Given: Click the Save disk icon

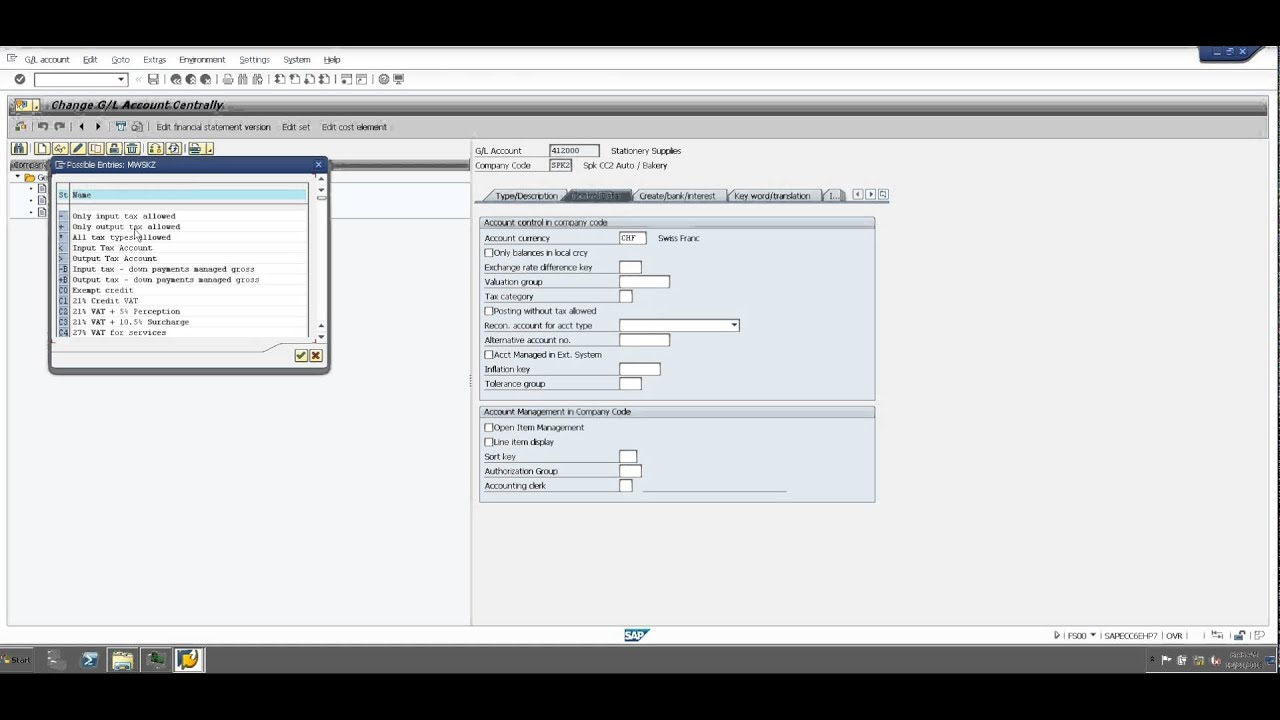Looking at the screenshot, I should point(153,79).
